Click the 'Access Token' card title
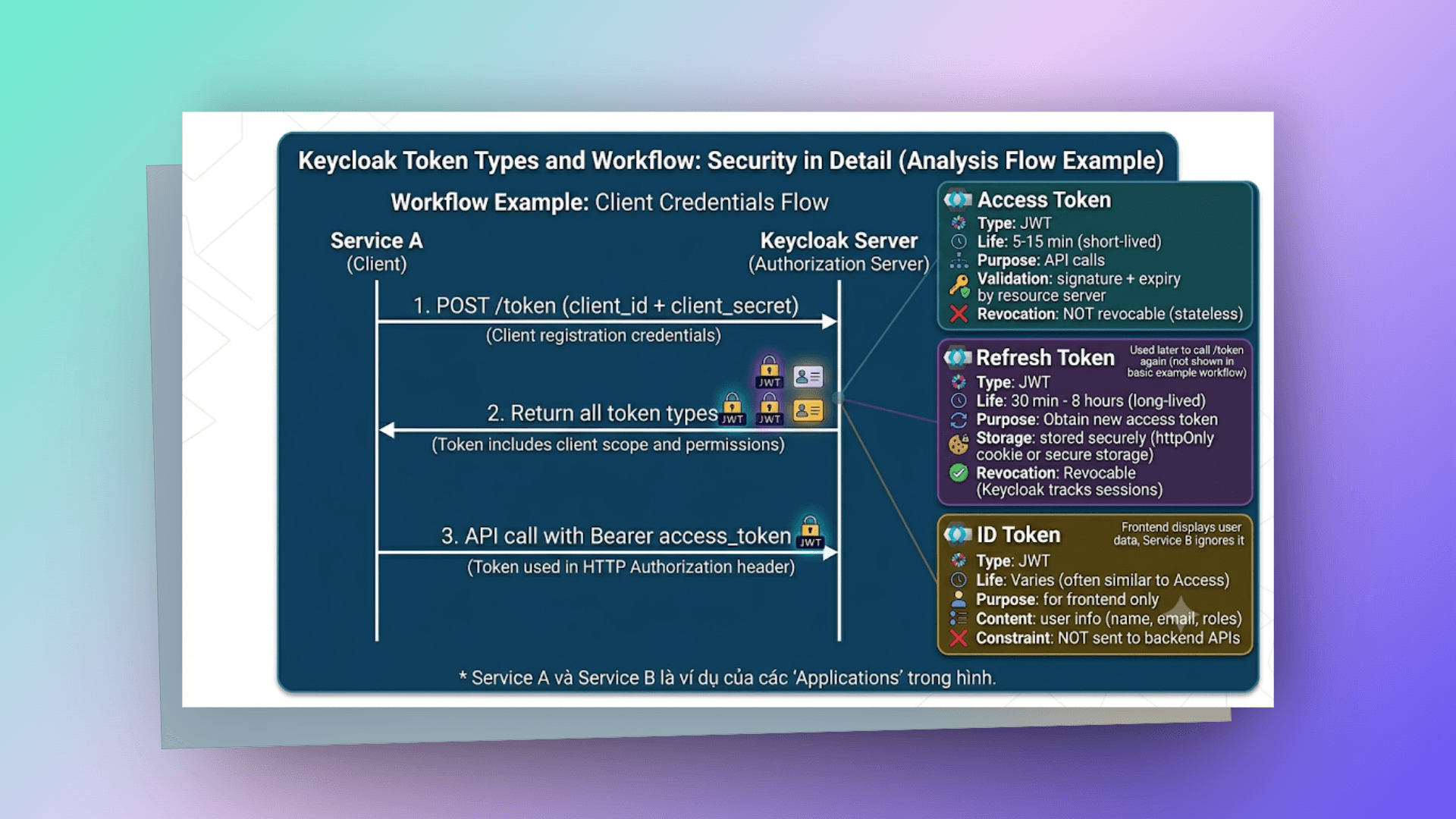1456x819 pixels. [1044, 199]
